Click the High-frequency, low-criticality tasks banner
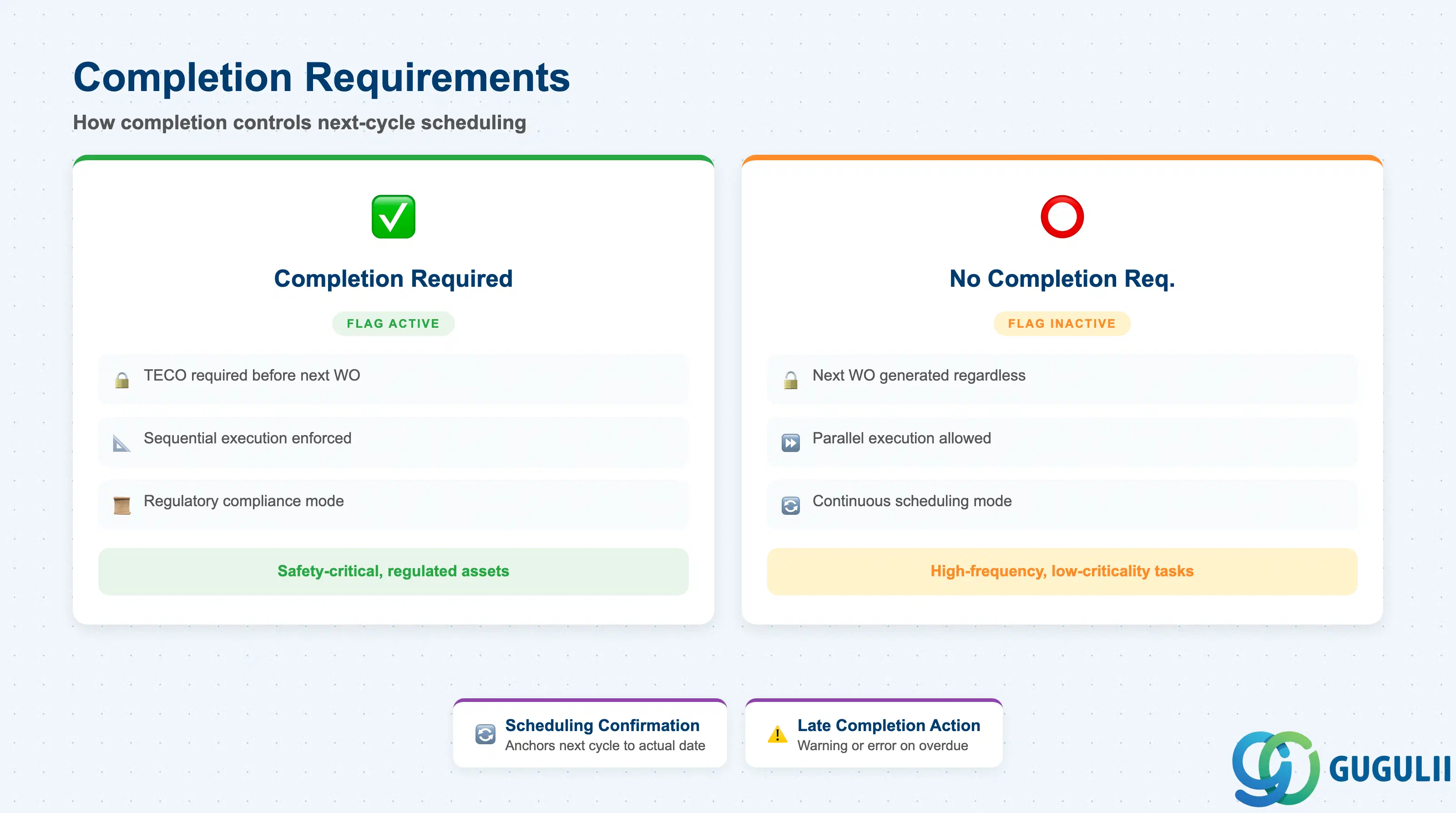The image size is (1456, 813). pyautogui.click(x=1062, y=571)
